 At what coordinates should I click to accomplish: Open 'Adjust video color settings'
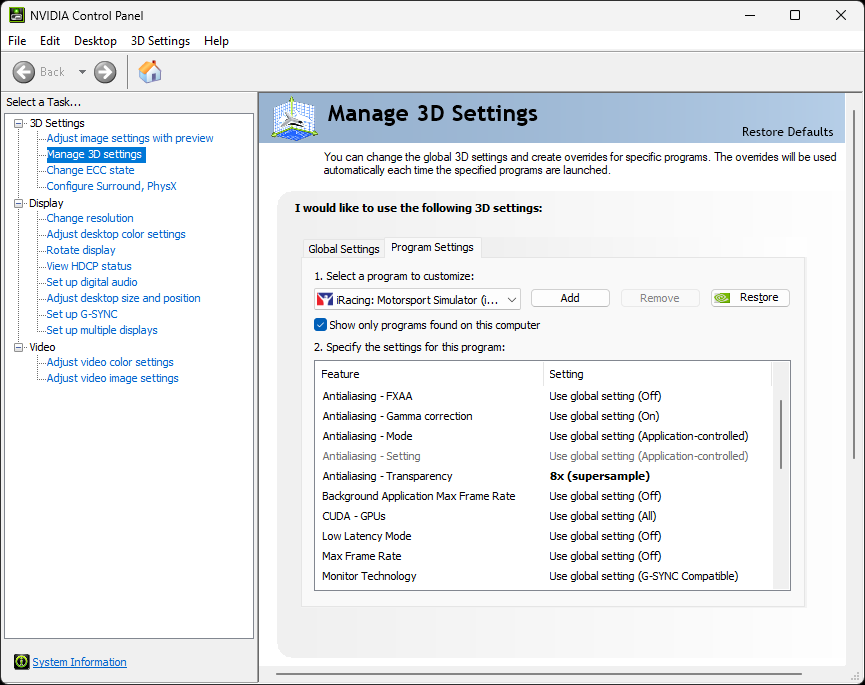(110, 362)
